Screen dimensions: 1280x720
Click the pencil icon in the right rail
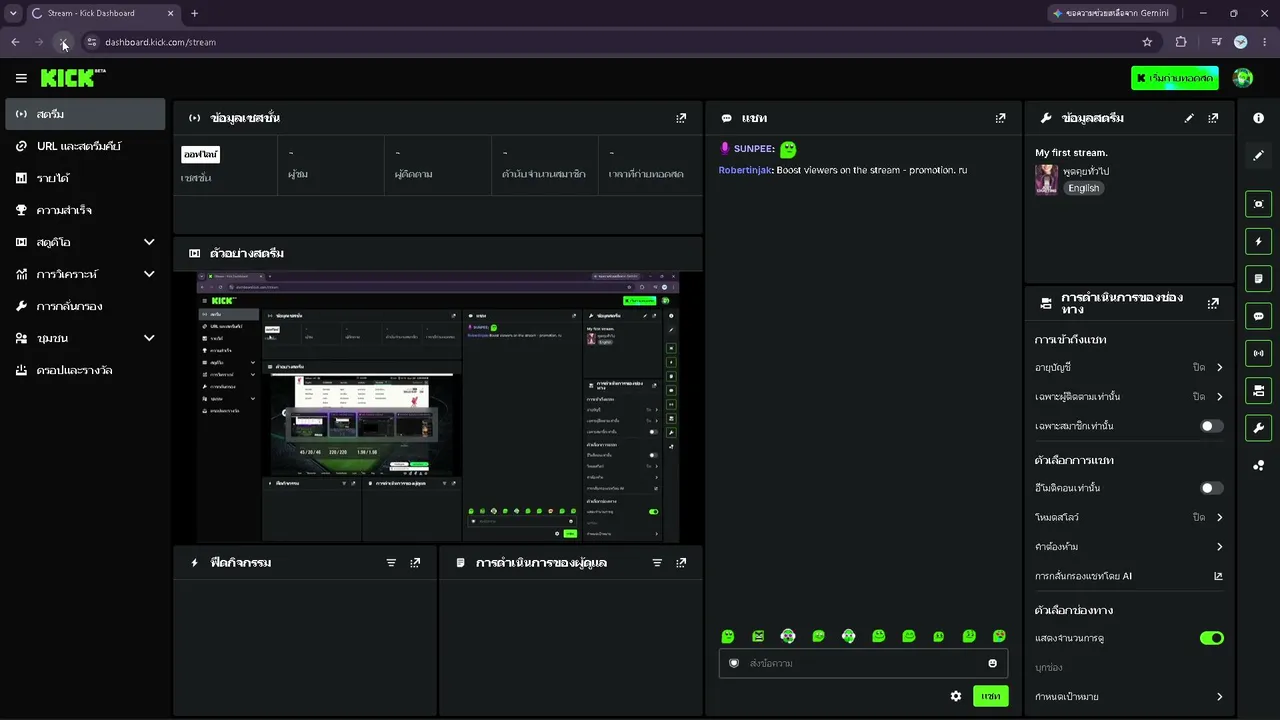pos(1258,155)
